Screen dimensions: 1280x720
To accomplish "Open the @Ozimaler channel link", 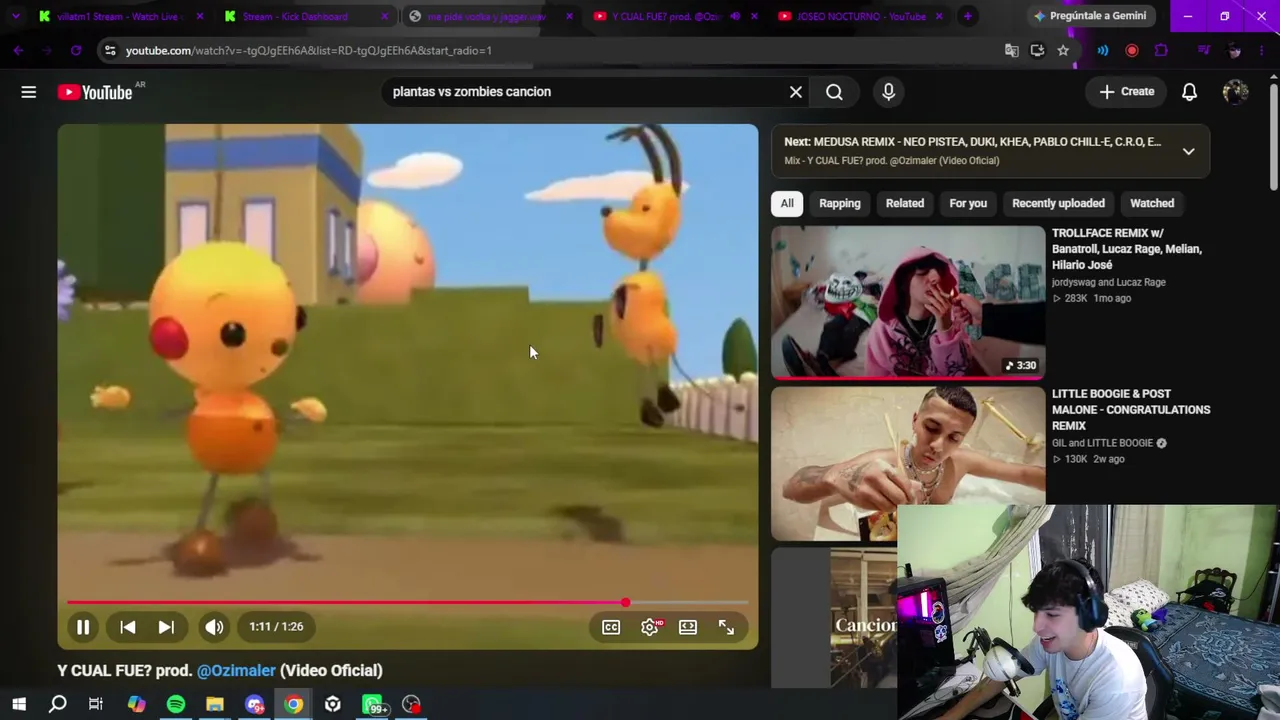I will pos(236,671).
